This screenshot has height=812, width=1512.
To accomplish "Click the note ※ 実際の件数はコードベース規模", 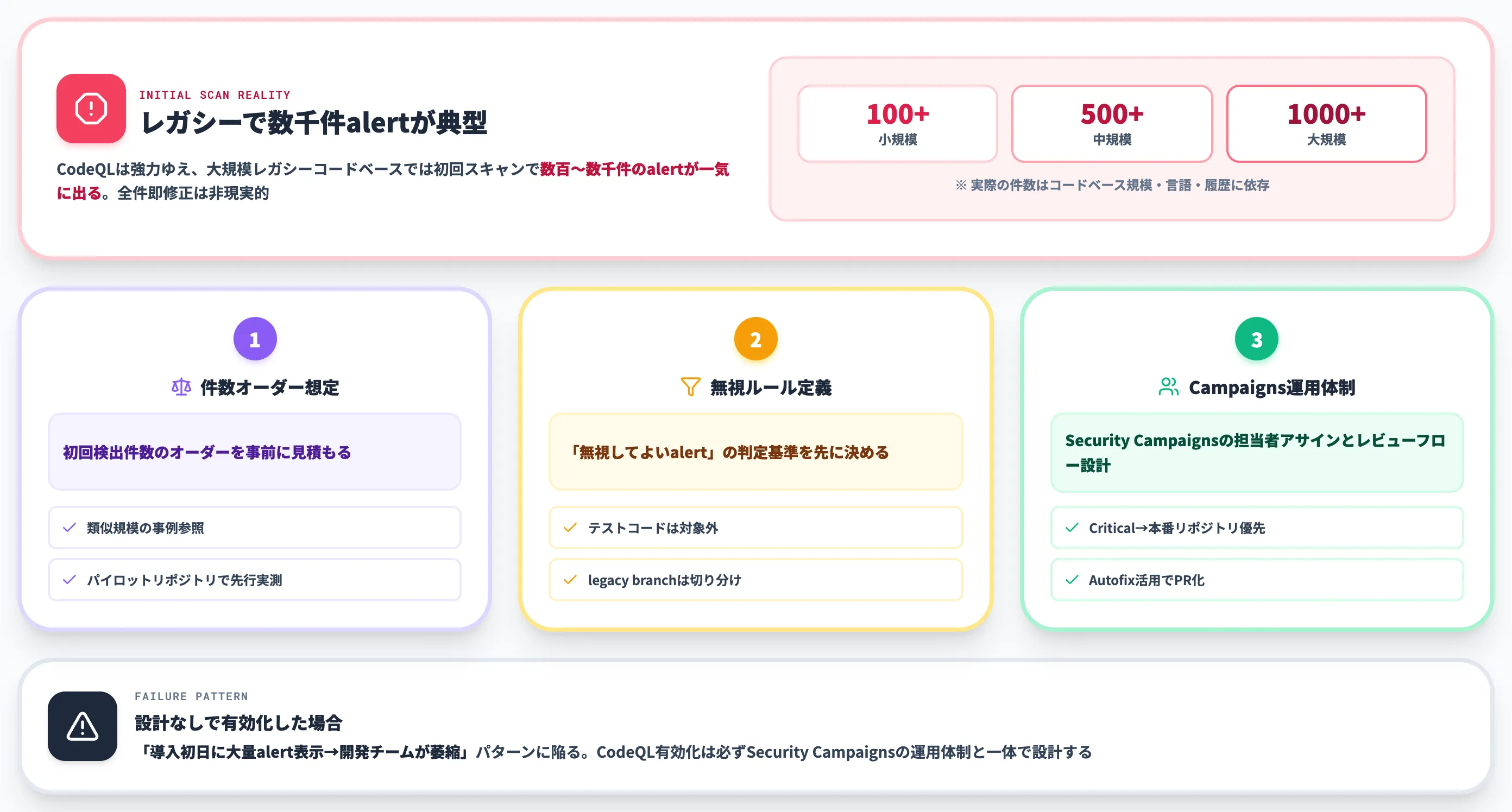I will (x=1112, y=186).
